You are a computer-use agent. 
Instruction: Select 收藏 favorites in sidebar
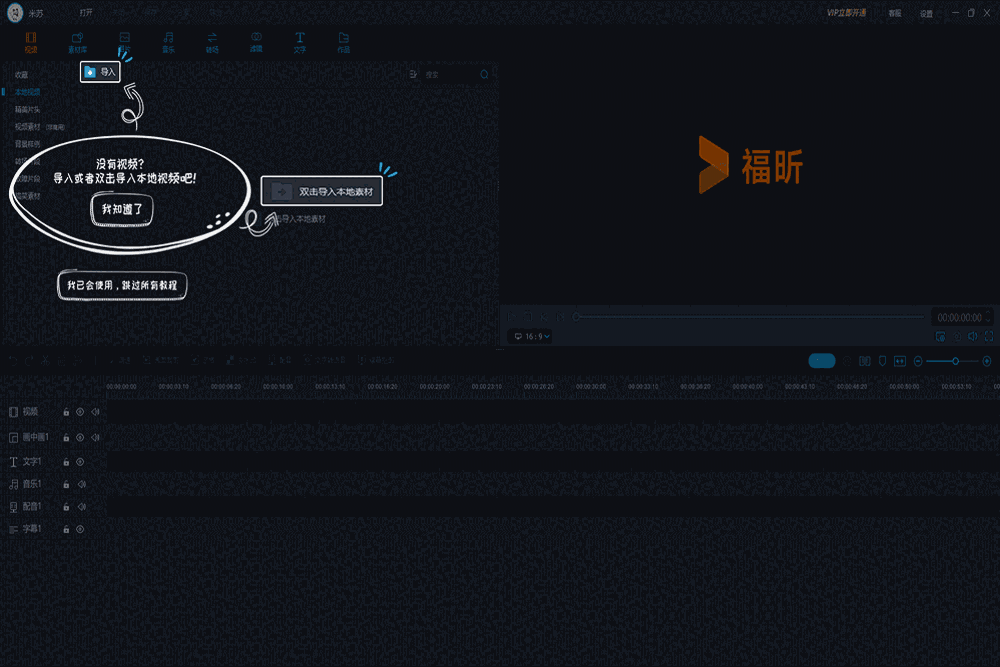[x=22, y=75]
